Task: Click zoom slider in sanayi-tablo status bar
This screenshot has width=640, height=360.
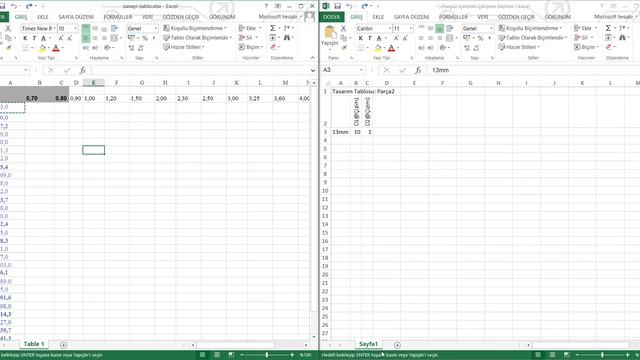Action: pos(267,355)
